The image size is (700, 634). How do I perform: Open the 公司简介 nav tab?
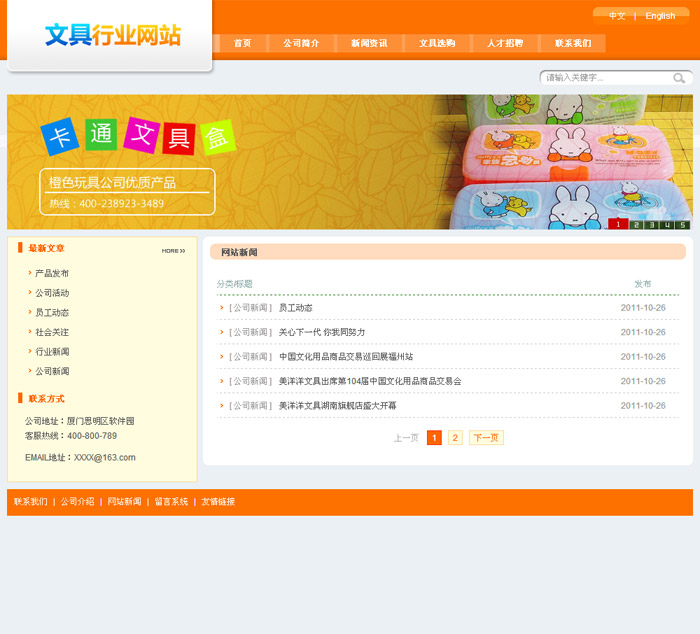click(x=301, y=43)
